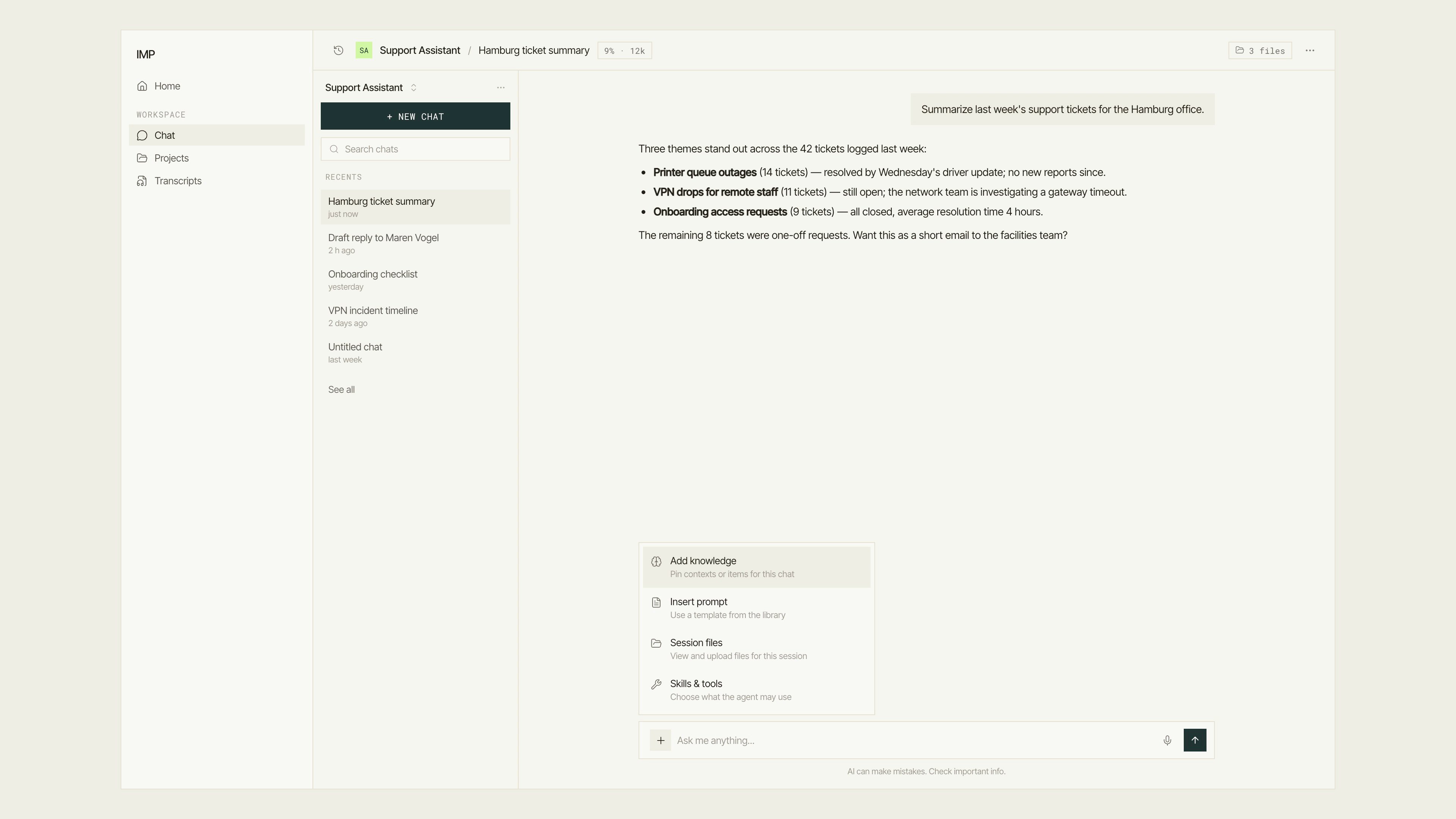Focus the Search chats field

(x=416, y=149)
